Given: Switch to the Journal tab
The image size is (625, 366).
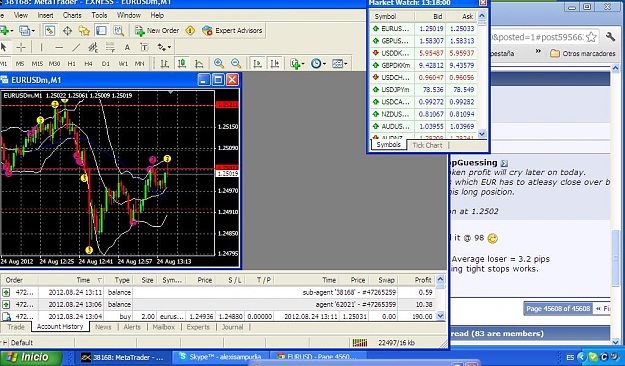Looking at the screenshot, I should pyautogui.click(x=232, y=327).
